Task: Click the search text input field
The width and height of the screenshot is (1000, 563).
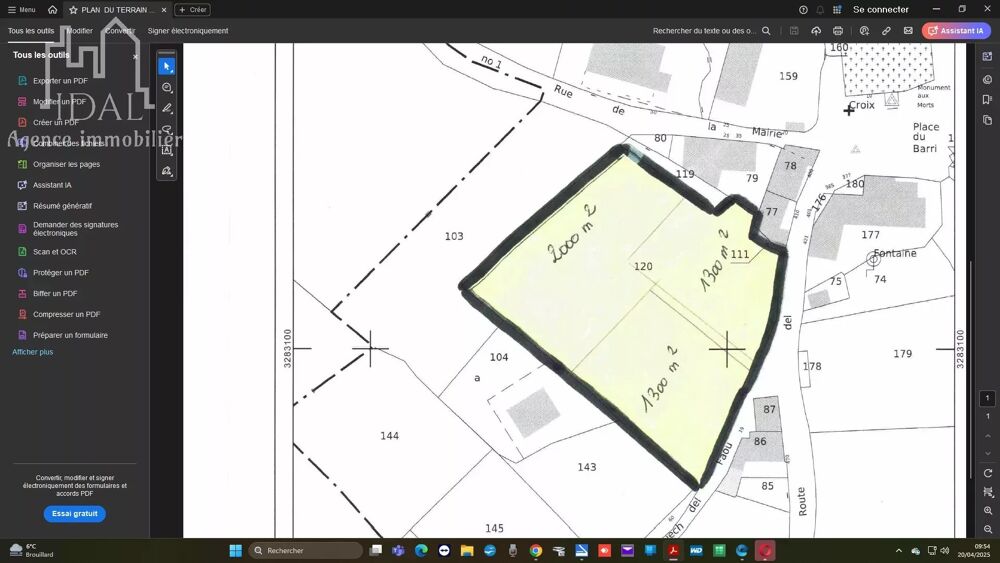Action: coord(705,31)
